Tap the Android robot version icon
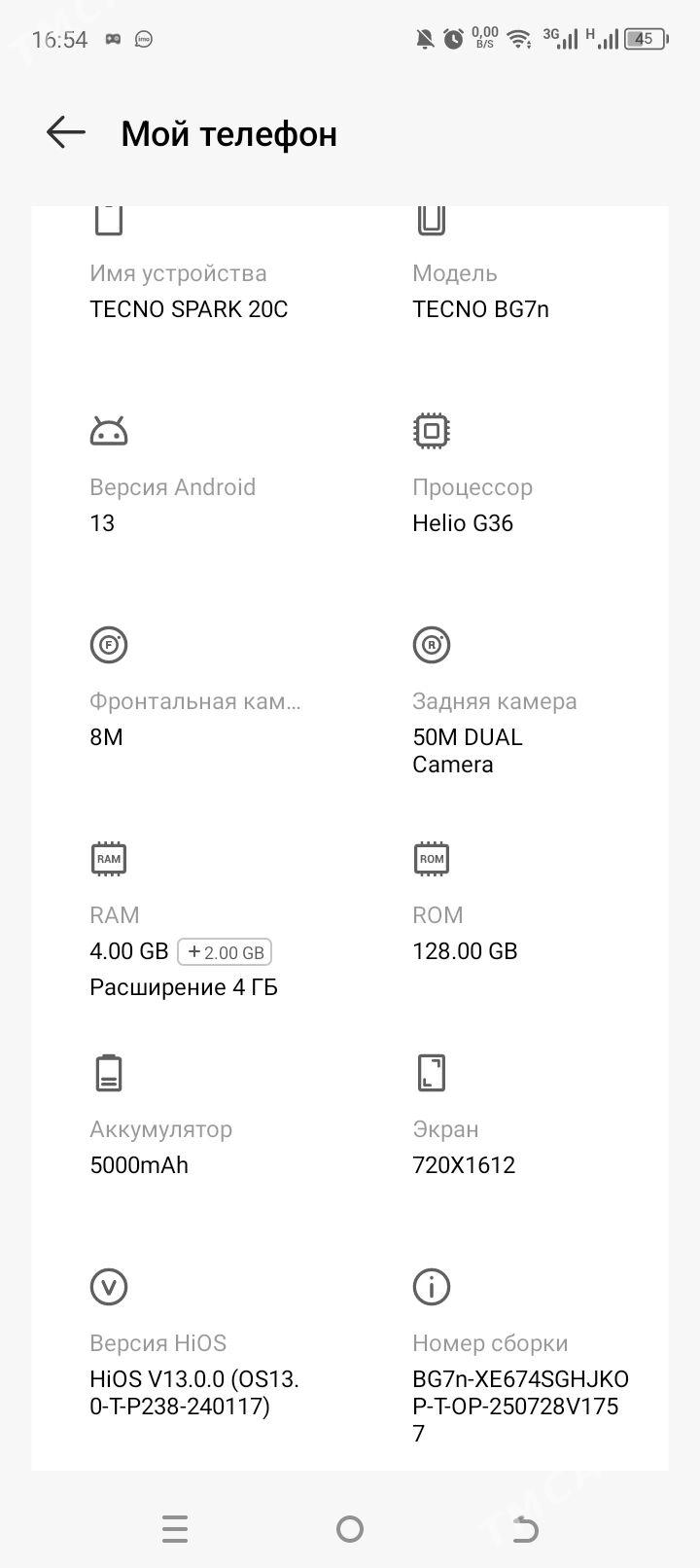 (x=109, y=431)
